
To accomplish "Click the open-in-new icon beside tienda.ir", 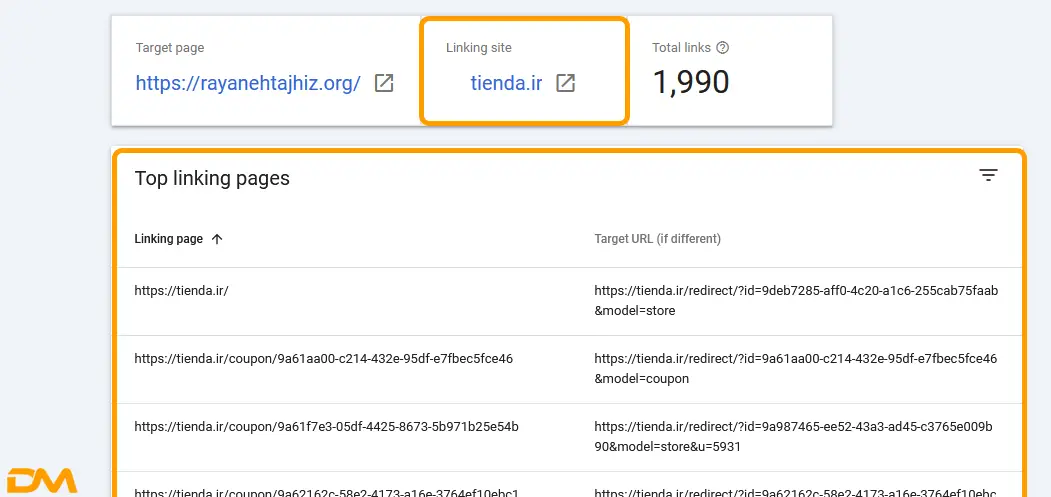I will [566, 83].
